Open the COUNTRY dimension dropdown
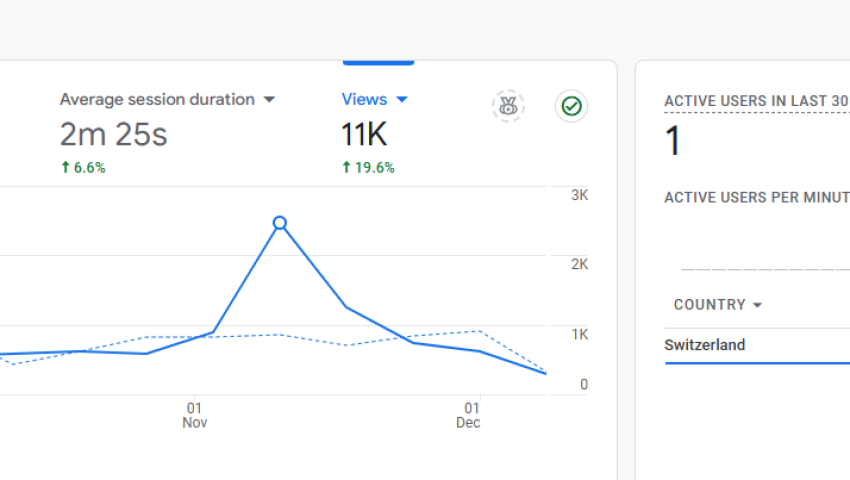The image size is (850, 480). pyautogui.click(x=718, y=305)
